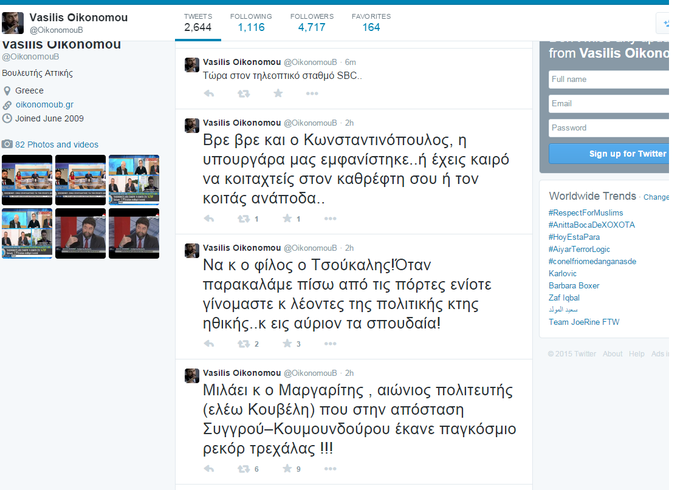This screenshot has width=700, height=490.
Task: Retweet the Τσούκαλης tweet
Action: (x=243, y=344)
